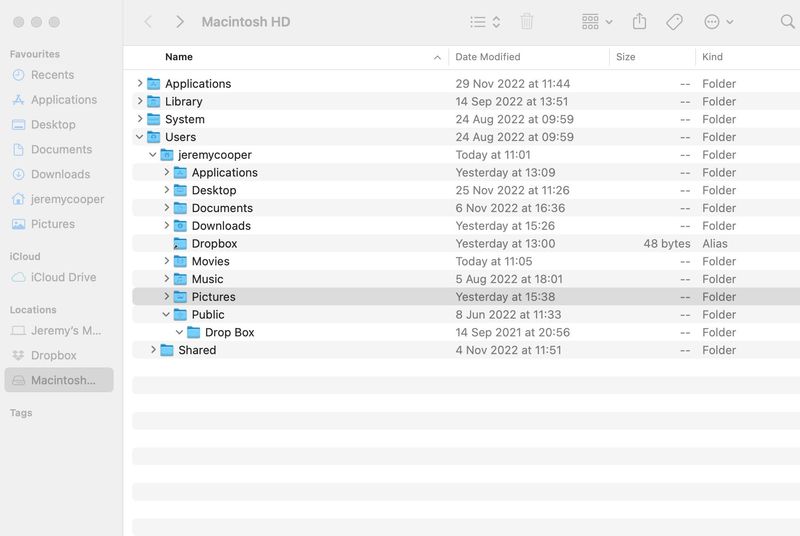
Task: Click the Tags icon in toolbar
Action: pyautogui.click(x=674, y=22)
